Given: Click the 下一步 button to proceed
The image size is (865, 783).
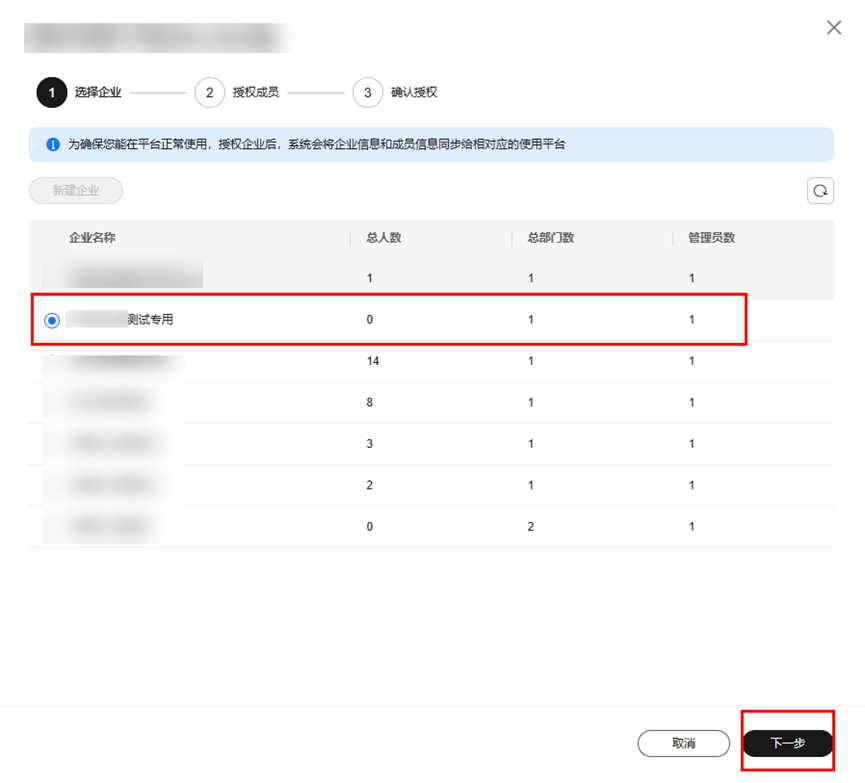Looking at the screenshot, I should click(788, 743).
